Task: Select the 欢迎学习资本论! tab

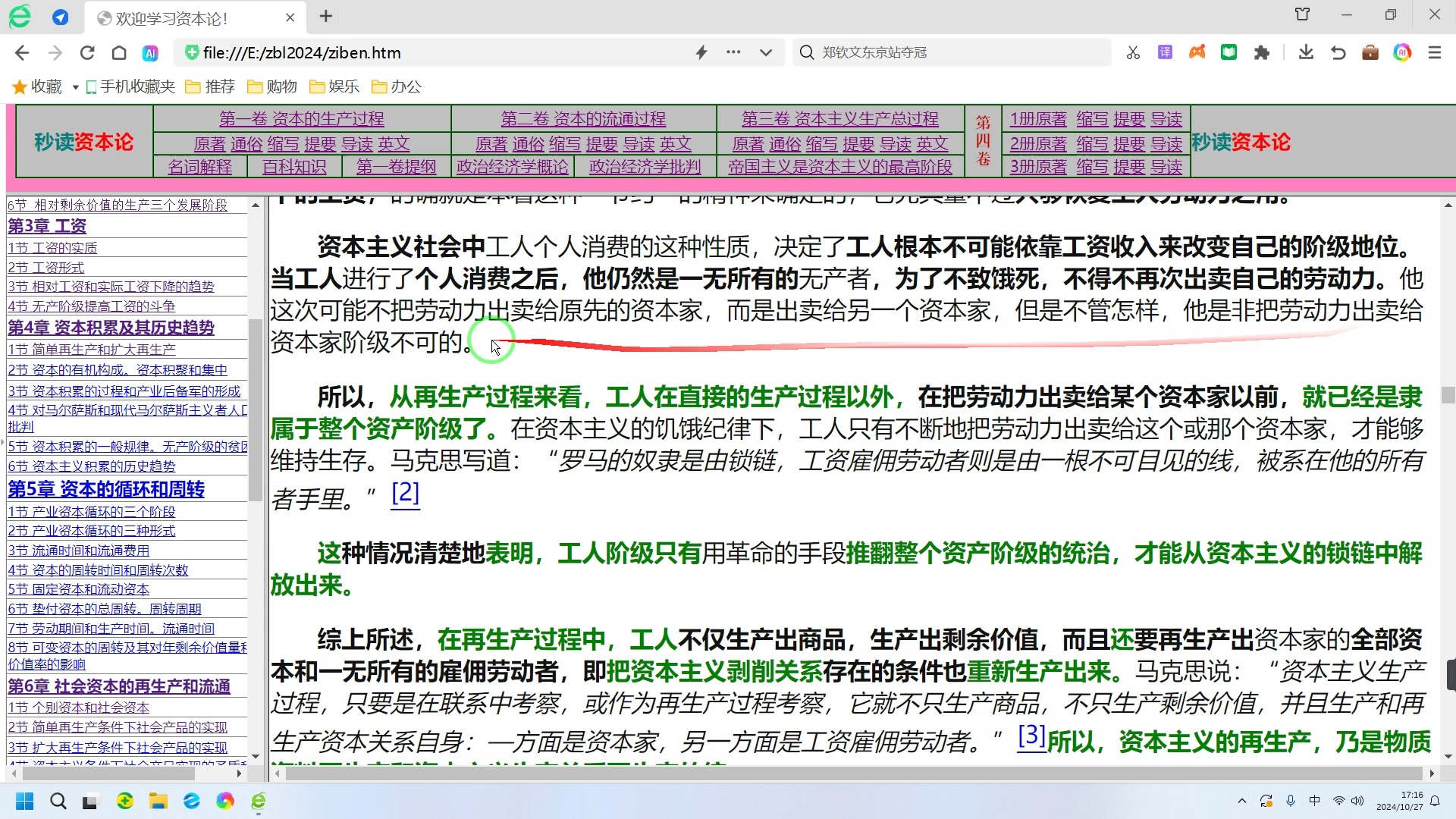Action: pos(193,17)
